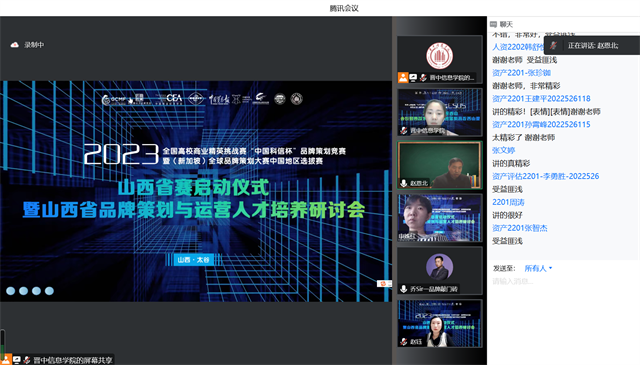
Task: Click the screen-share icon in the bottom share label
Action: (17, 360)
